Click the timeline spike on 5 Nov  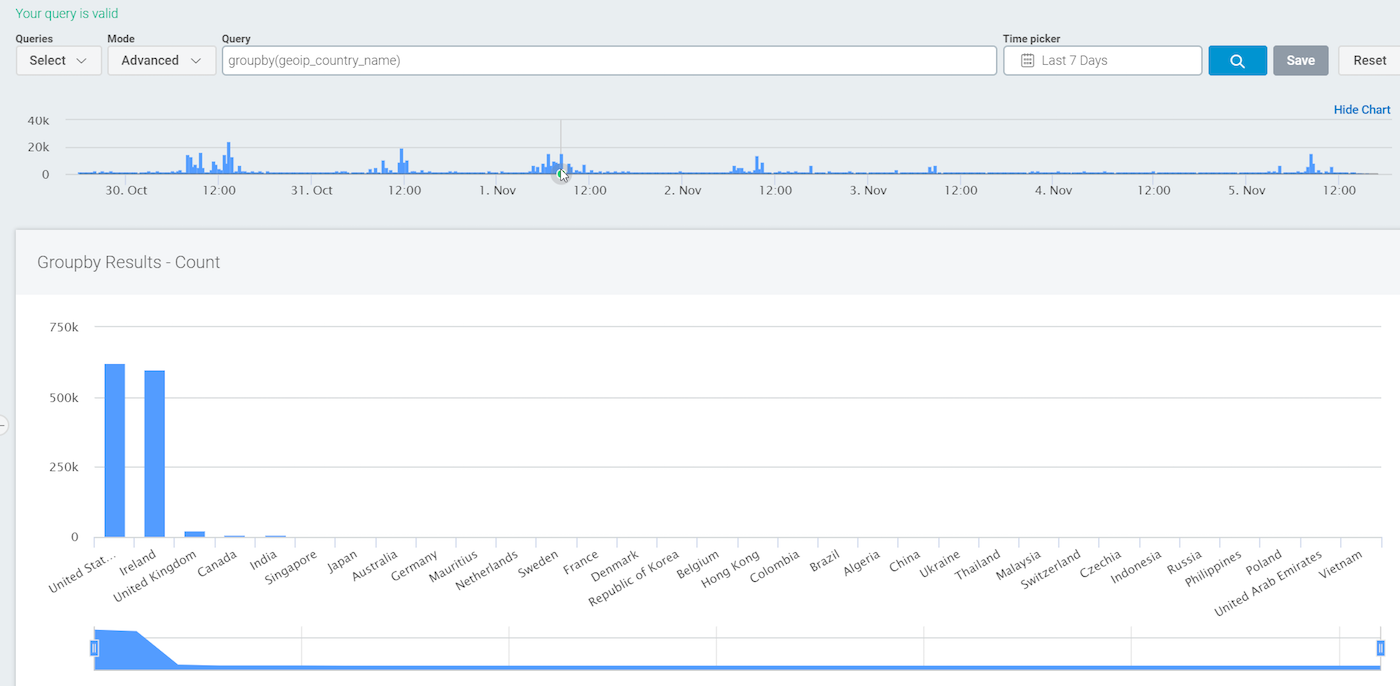click(1311, 165)
